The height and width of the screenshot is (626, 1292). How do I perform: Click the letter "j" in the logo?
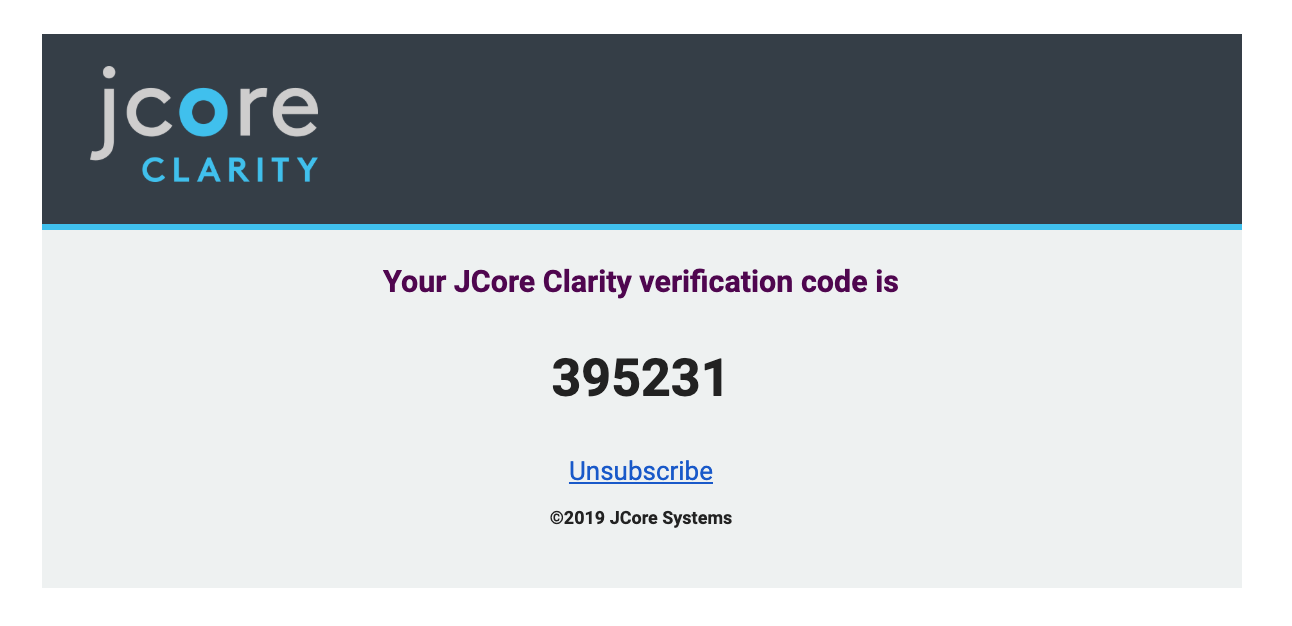(104, 113)
